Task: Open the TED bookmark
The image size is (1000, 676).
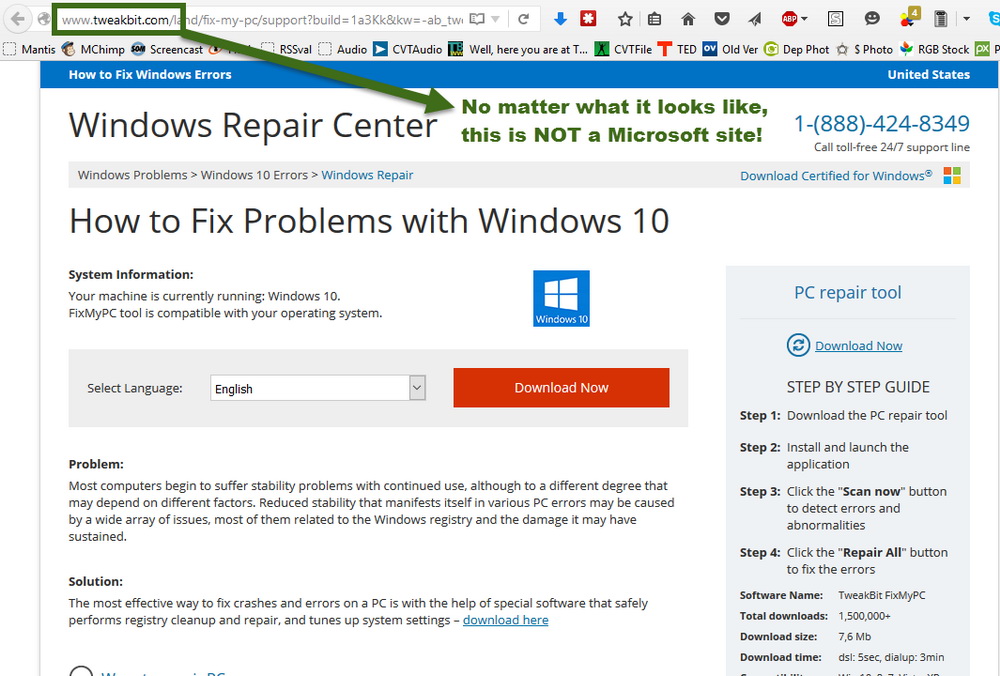Action: (677, 49)
